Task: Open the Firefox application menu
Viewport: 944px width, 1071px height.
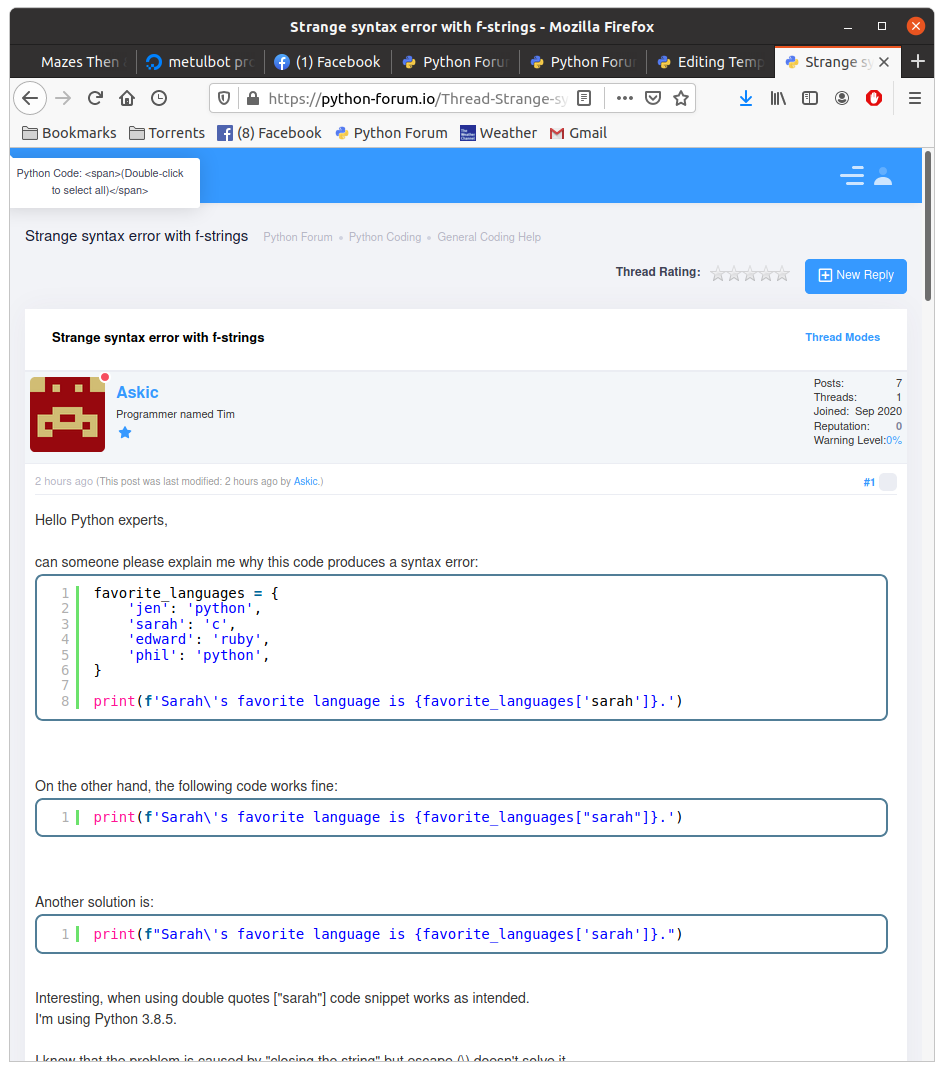Action: tap(914, 98)
